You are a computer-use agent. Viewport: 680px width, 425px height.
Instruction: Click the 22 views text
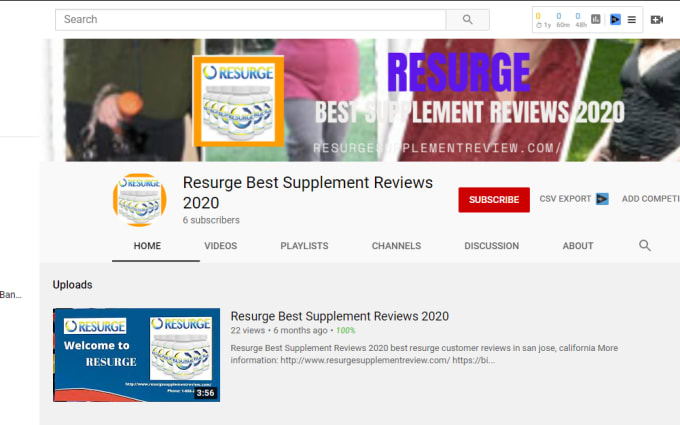(247, 330)
